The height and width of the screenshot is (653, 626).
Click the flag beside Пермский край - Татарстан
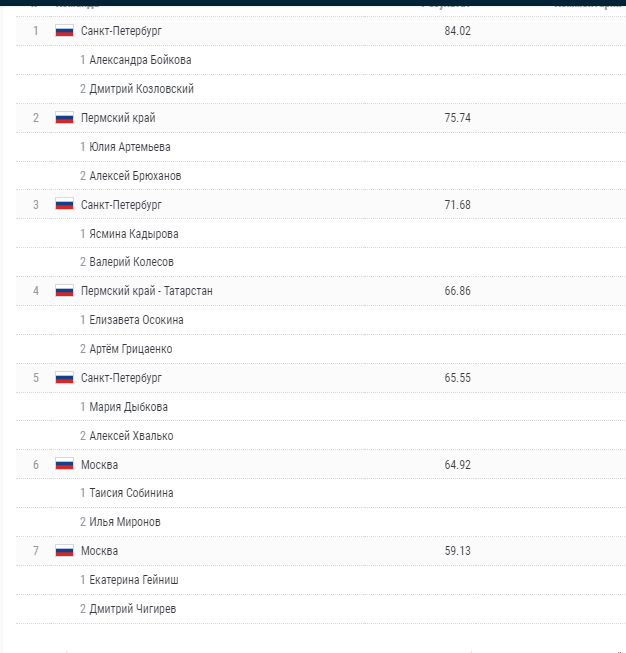(x=65, y=291)
